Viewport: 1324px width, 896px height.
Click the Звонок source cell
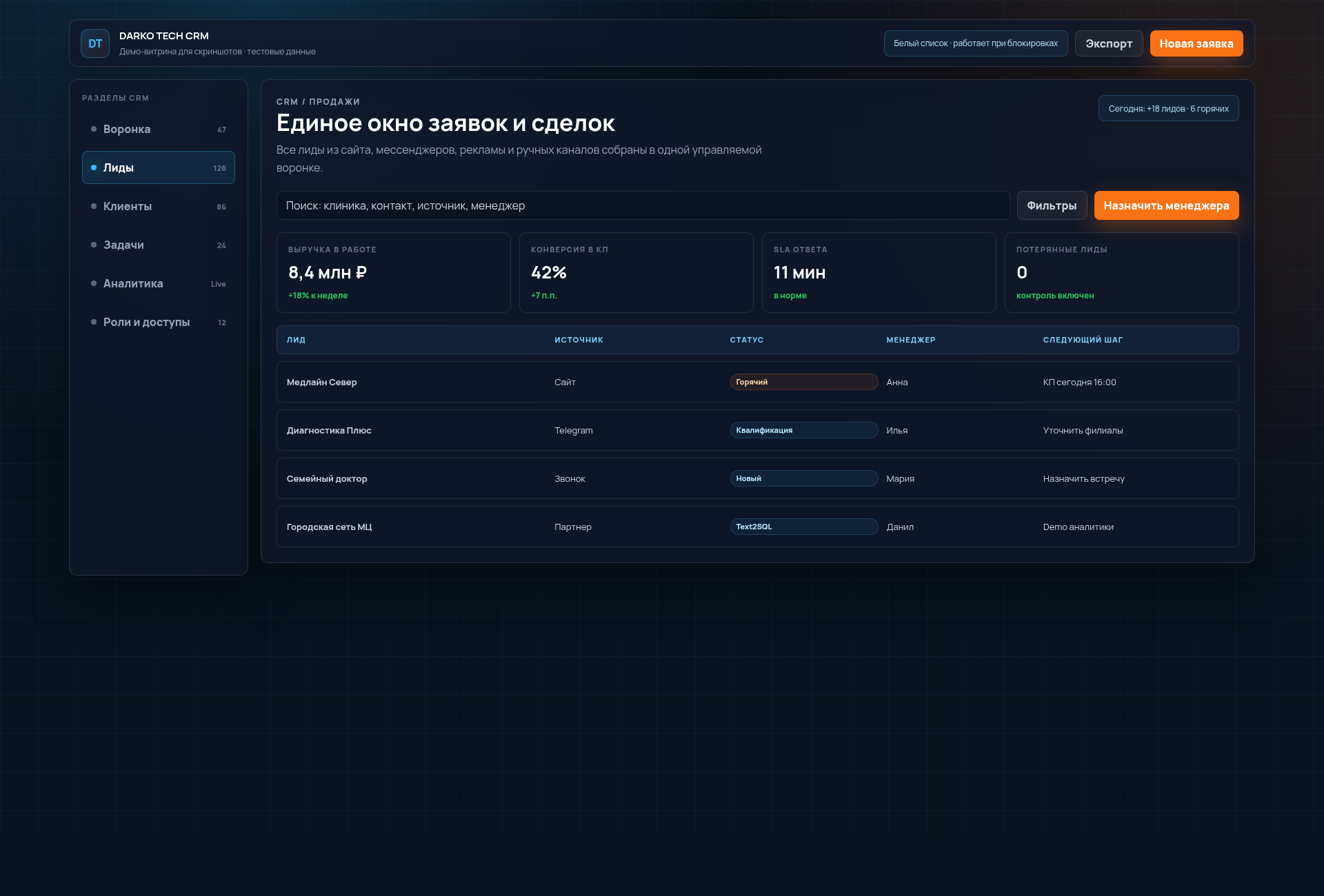pos(570,478)
